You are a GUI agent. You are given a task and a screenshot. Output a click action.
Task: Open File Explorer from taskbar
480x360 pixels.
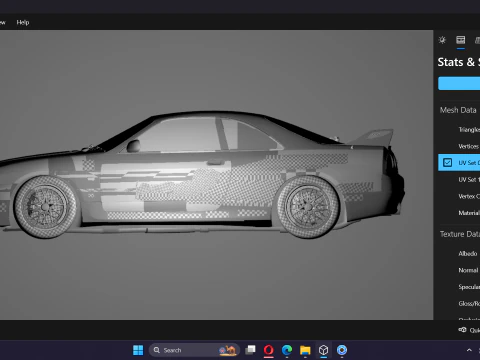click(305, 350)
